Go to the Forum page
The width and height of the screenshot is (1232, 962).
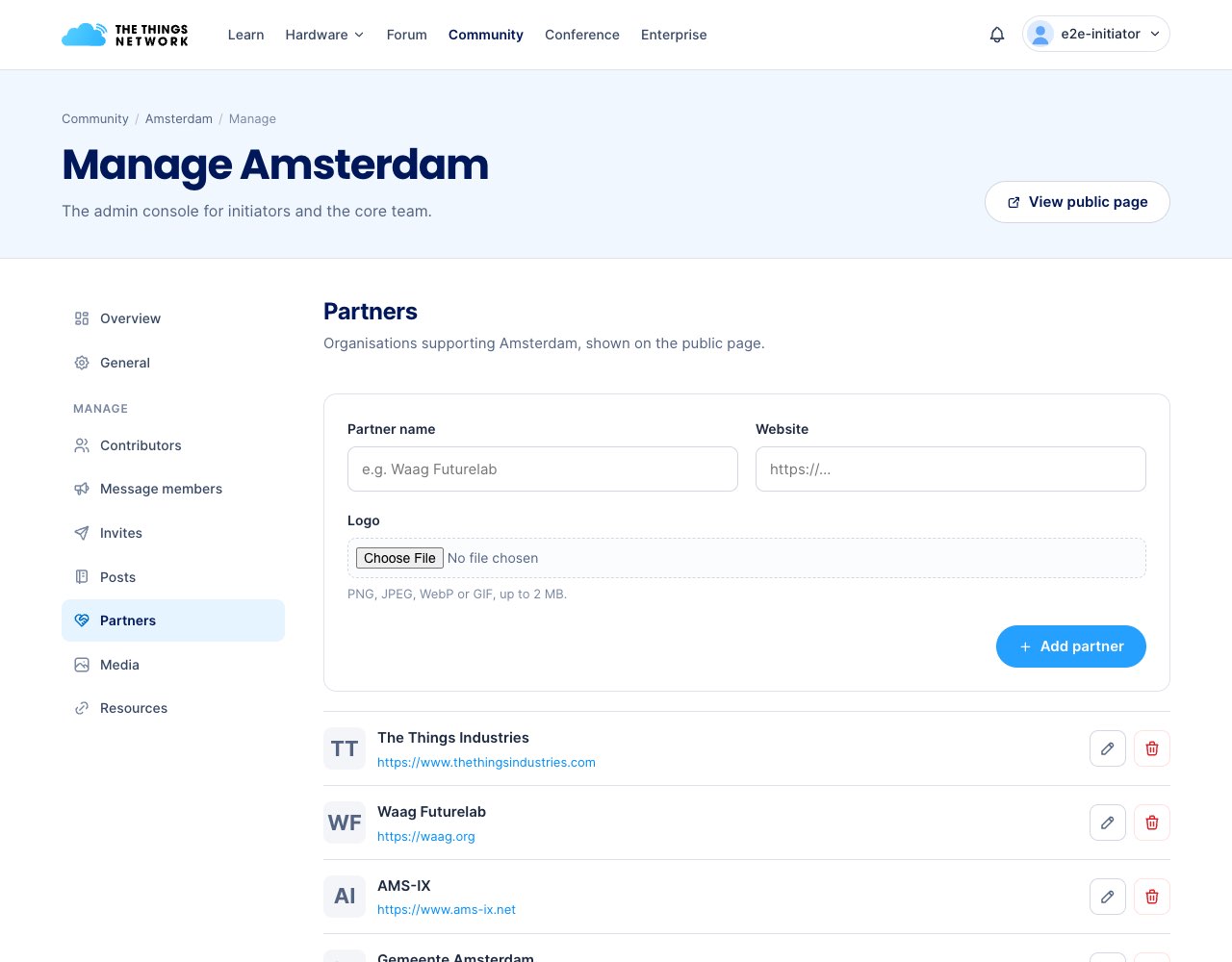(x=406, y=35)
